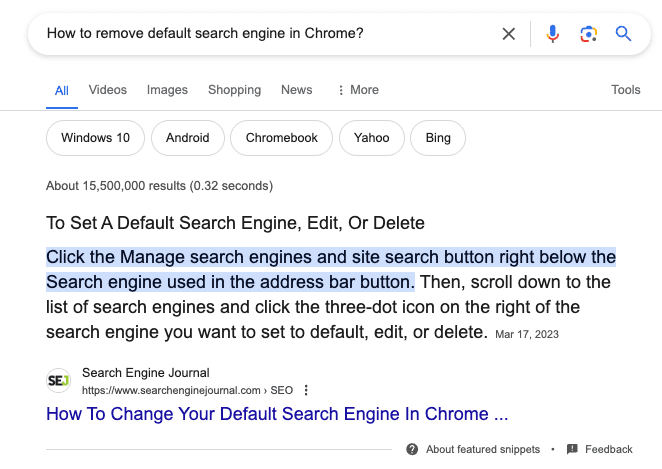Go to the News tab
Viewport: 662px width, 469px height.
pos(296,90)
